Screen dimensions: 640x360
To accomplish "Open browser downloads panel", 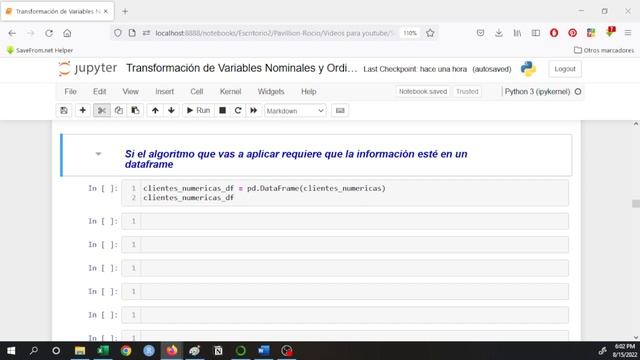I will click(499, 33).
